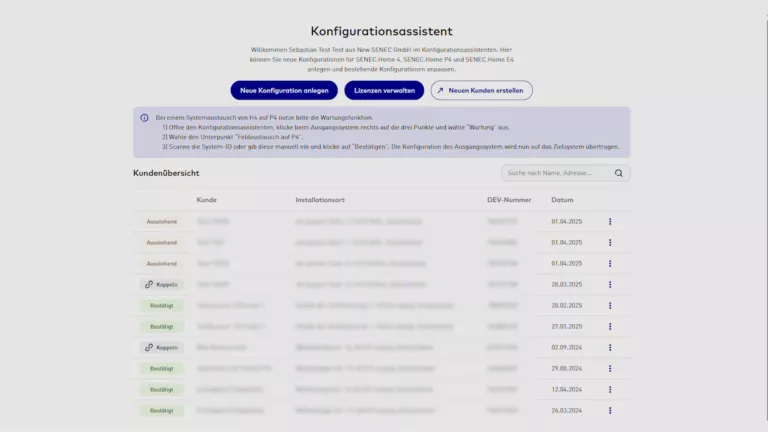Click Koppeln button in the 02.09.2024 row

point(162,347)
